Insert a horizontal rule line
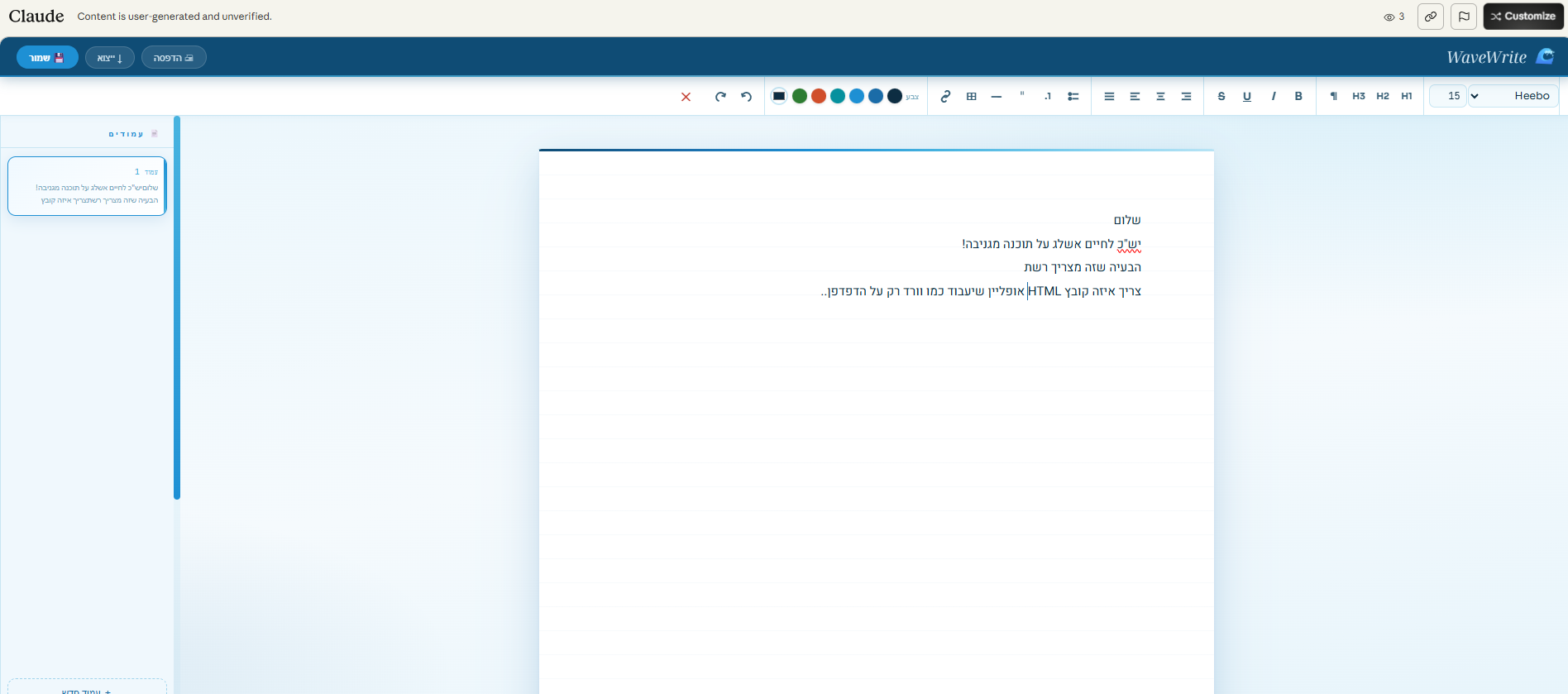Image resolution: width=1568 pixels, height=694 pixels. pos(997,96)
